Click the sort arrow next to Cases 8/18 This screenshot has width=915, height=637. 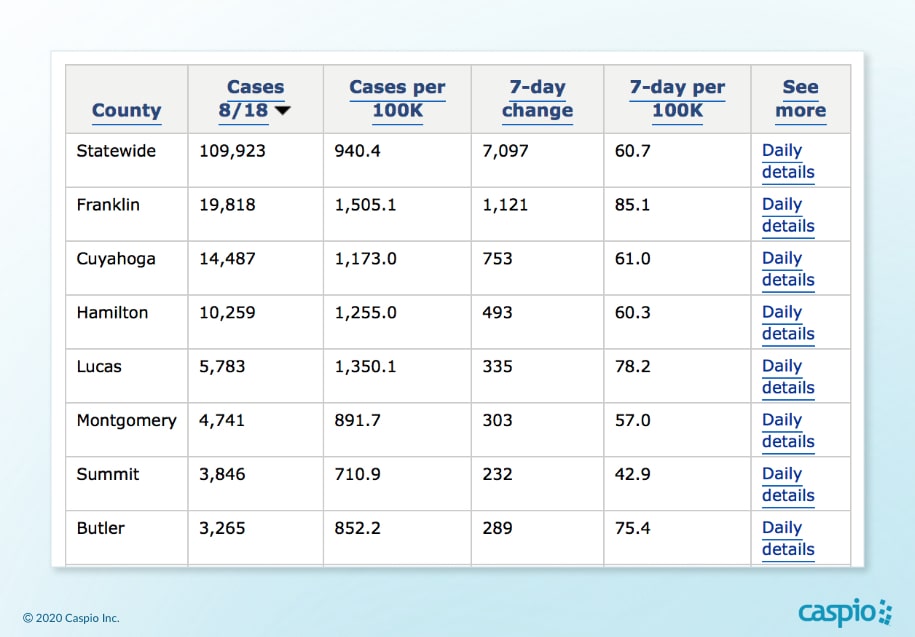(x=283, y=111)
